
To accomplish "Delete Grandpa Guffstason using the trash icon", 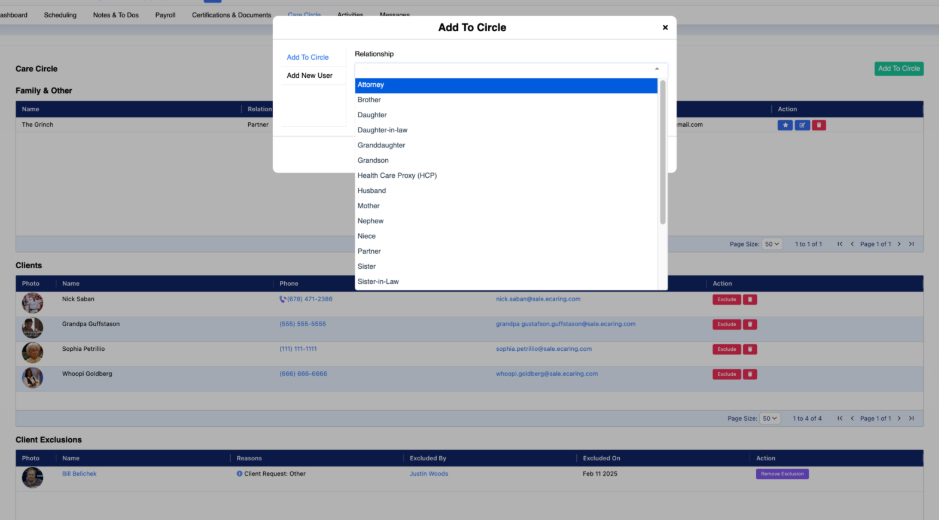I will (750, 324).
